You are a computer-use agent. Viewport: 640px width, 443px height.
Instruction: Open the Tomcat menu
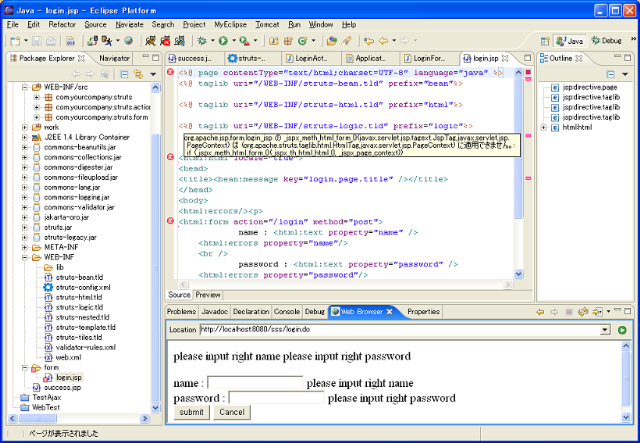pos(267,24)
